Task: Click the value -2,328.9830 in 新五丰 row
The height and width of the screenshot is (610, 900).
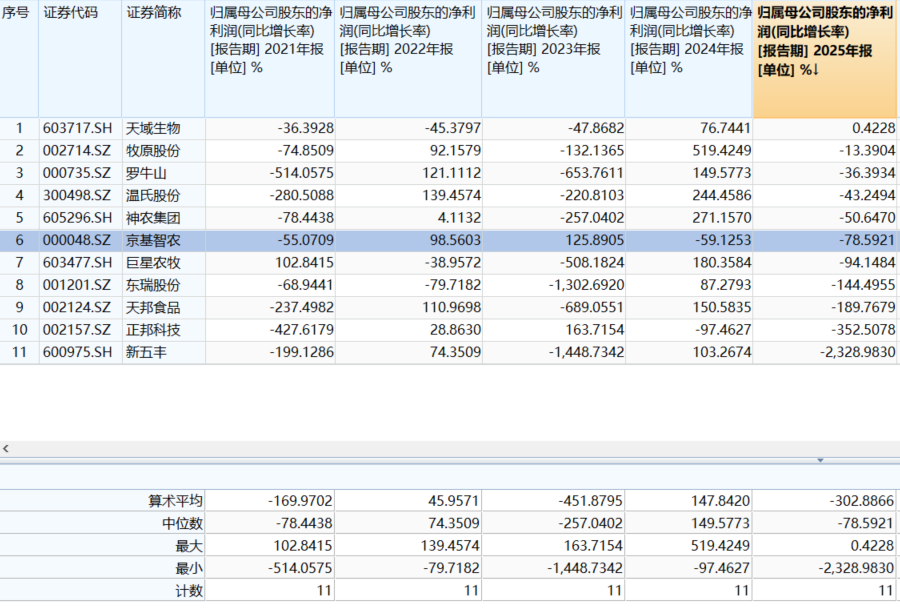Action: (858, 352)
